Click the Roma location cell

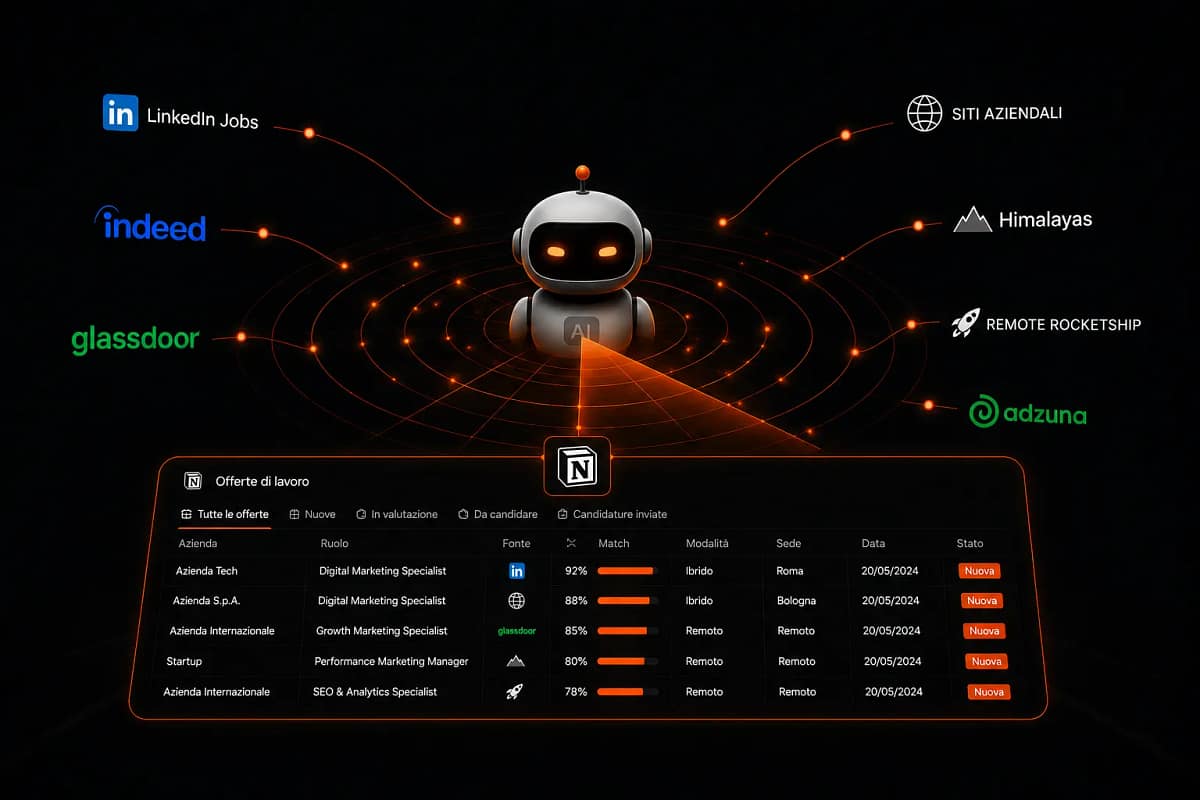click(x=790, y=571)
